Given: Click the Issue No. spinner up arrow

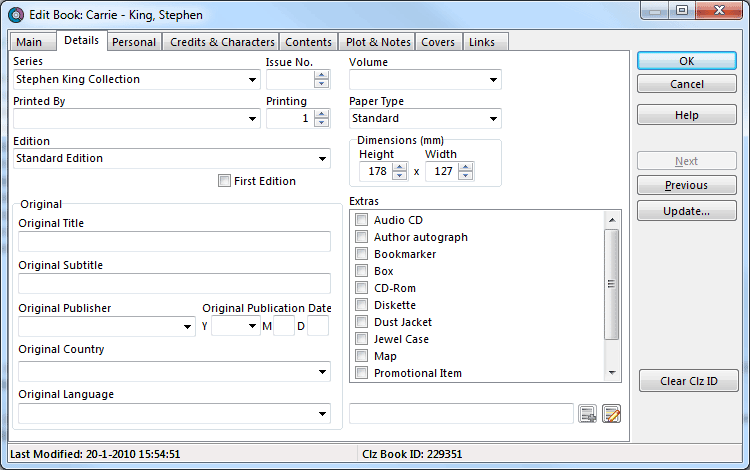Looking at the screenshot, I should pos(321,75).
